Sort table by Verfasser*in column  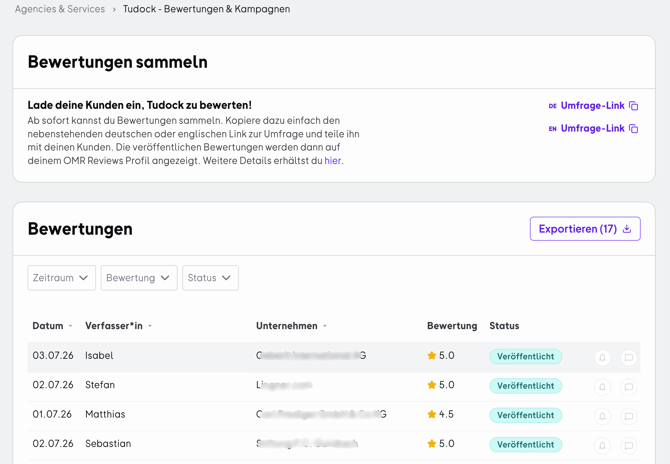tap(118, 326)
